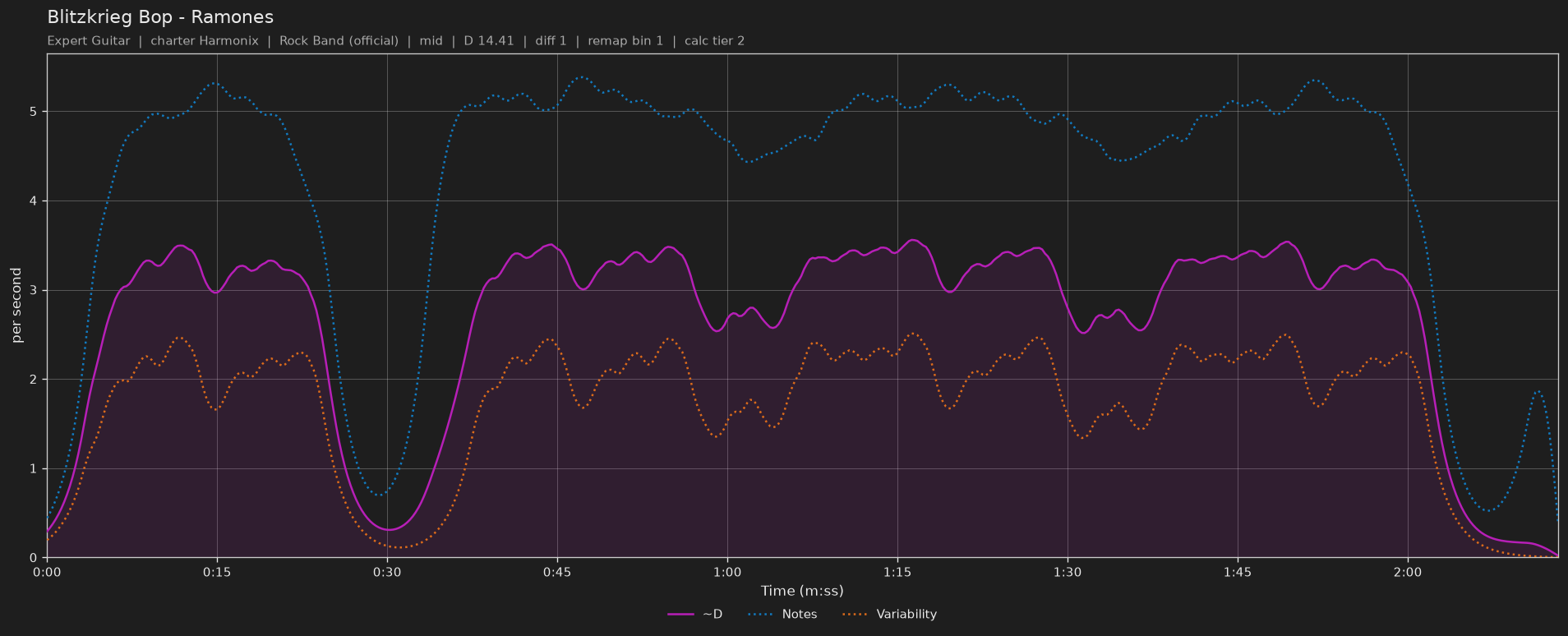This screenshot has width=1568, height=636.
Task: Click the 0:15 tick label on time axis
Action: pyautogui.click(x=217, y=572)
